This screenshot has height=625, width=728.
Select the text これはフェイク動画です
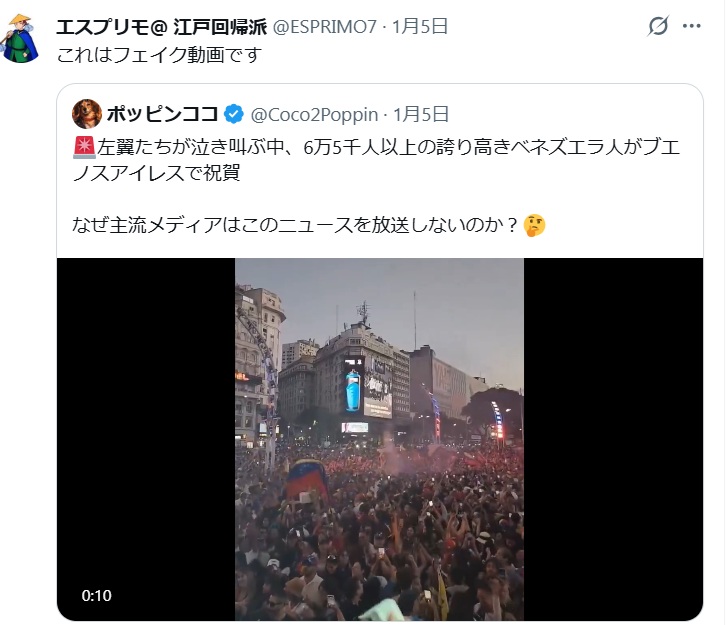tap(159, 55)
